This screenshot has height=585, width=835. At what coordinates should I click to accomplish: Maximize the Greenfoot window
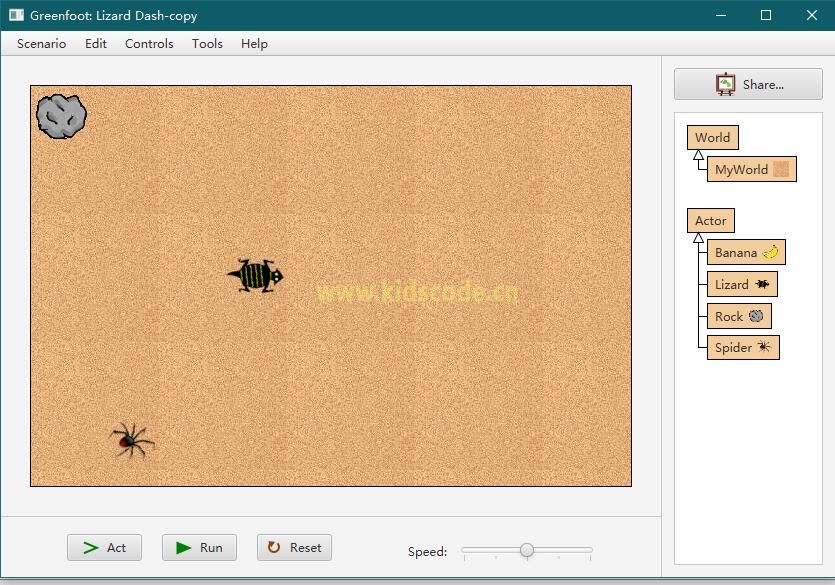pos(766,15)
